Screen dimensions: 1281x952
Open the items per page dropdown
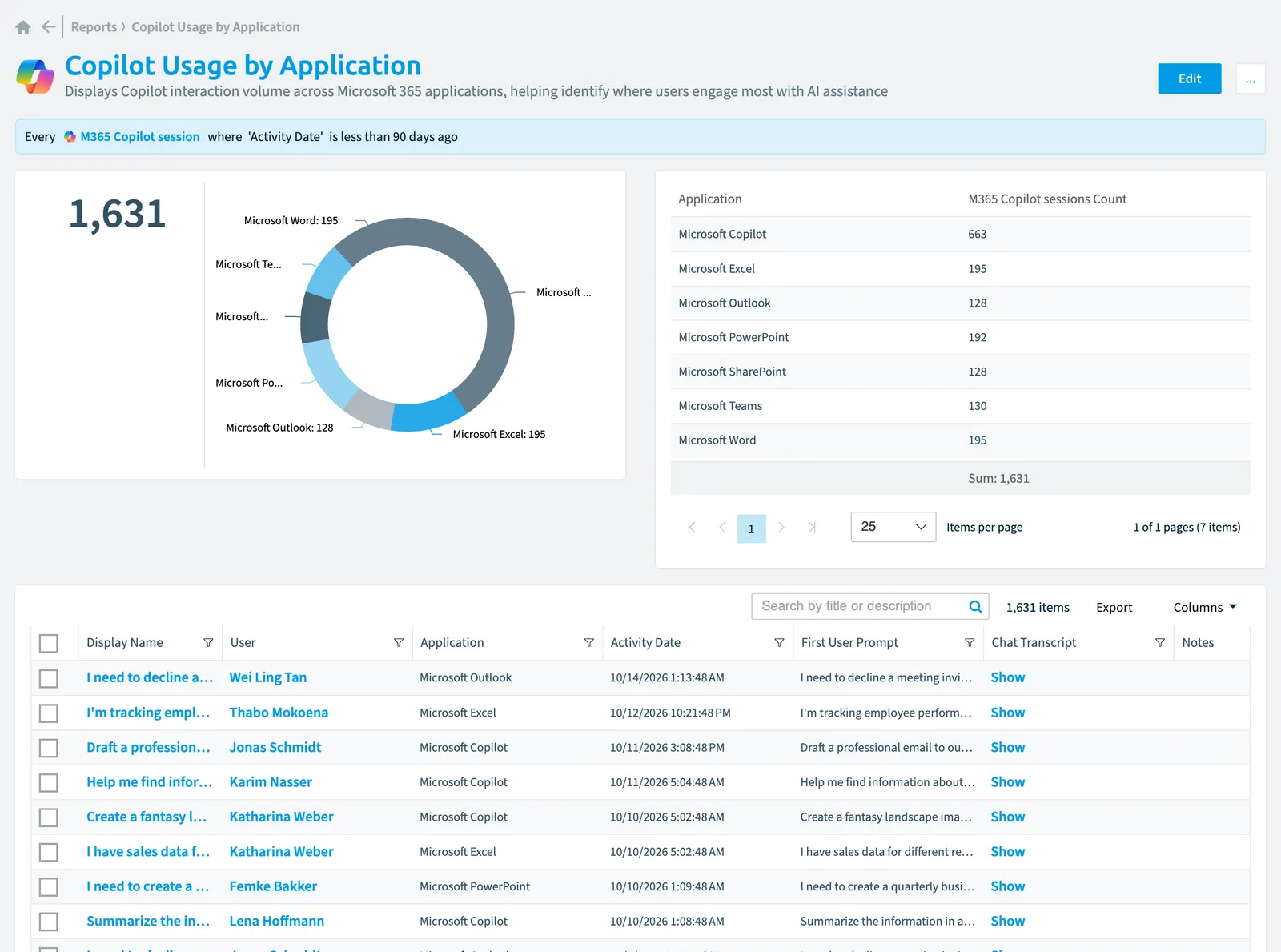893,527
